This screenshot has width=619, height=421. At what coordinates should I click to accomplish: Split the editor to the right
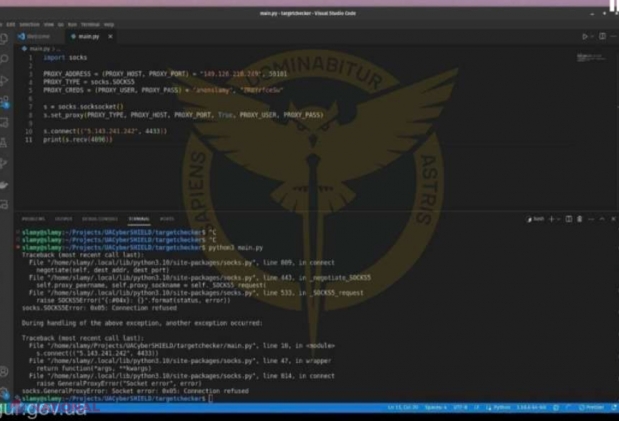pyautogui.click(x=600, y=36)
